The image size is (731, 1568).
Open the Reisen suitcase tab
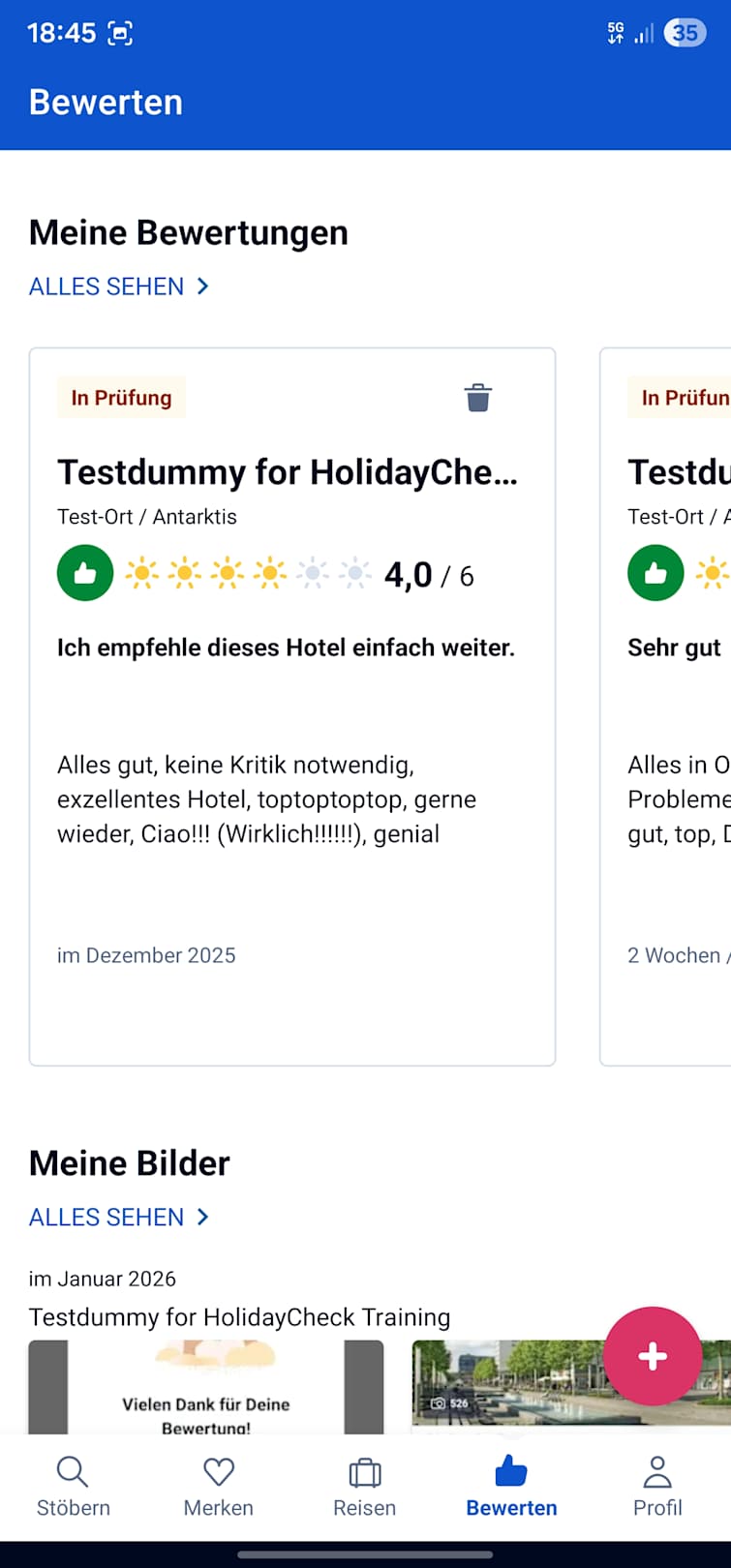pos(365,1486)
